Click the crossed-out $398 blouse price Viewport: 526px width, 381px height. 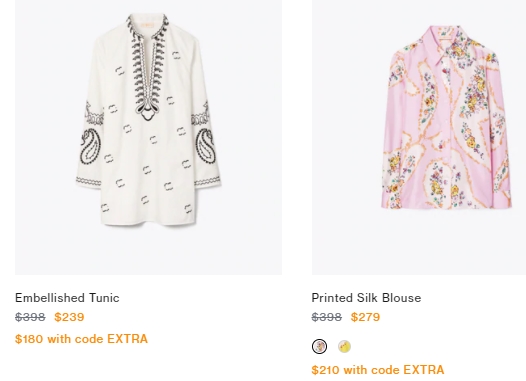[x=327, y=317]
